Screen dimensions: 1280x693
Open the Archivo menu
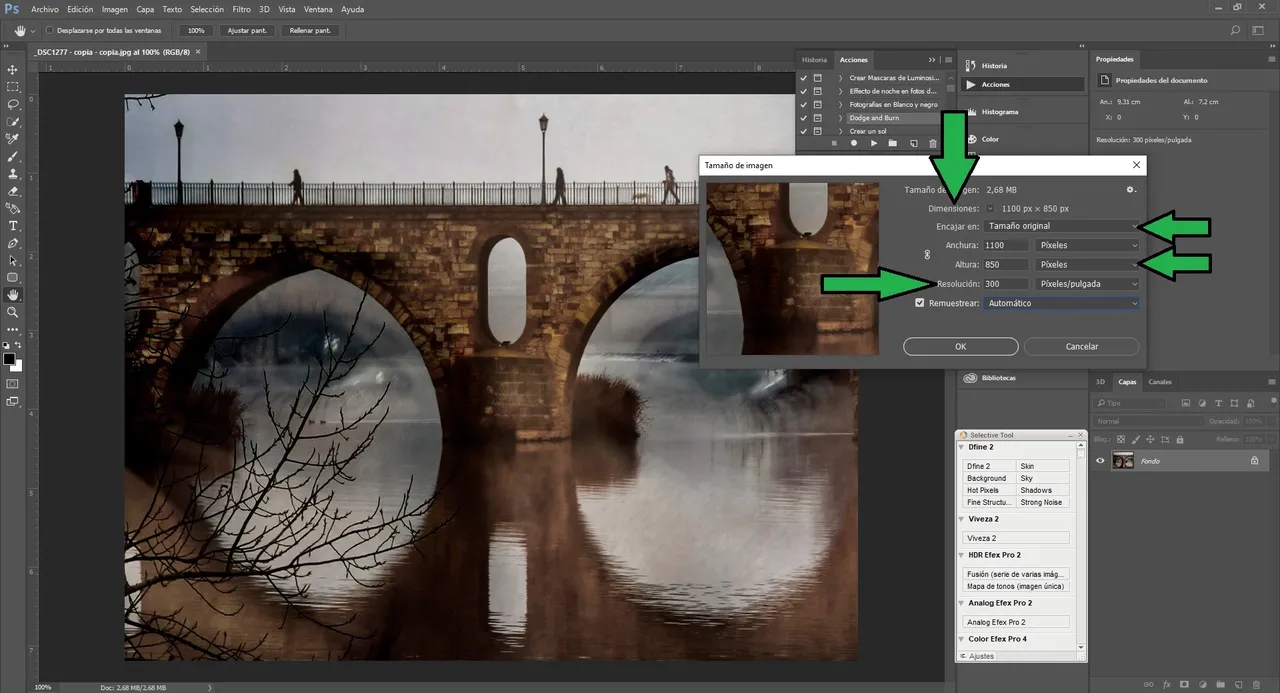[x=45, y=9]
